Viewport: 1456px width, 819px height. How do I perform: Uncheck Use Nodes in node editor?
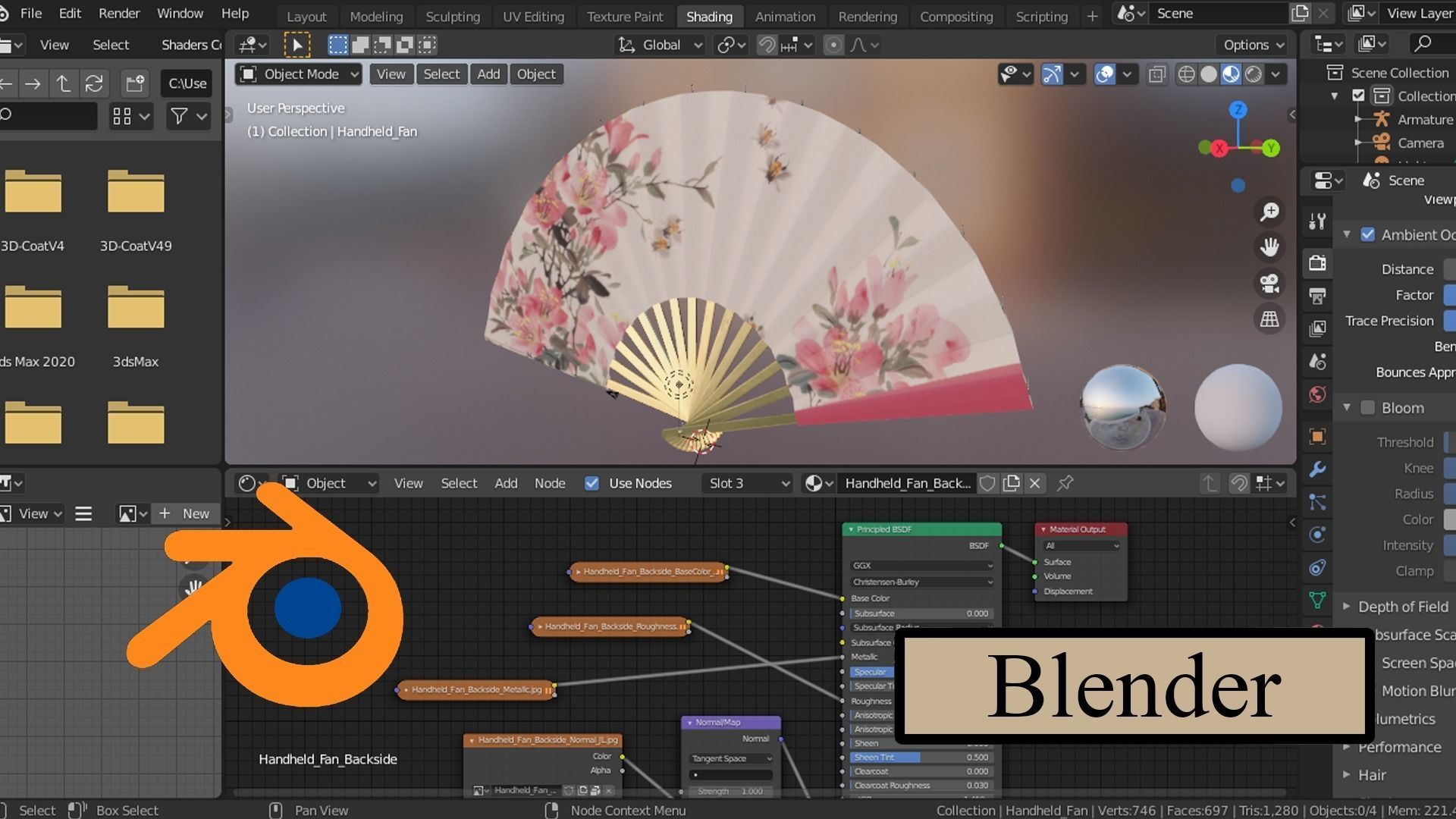pos(591,483)
